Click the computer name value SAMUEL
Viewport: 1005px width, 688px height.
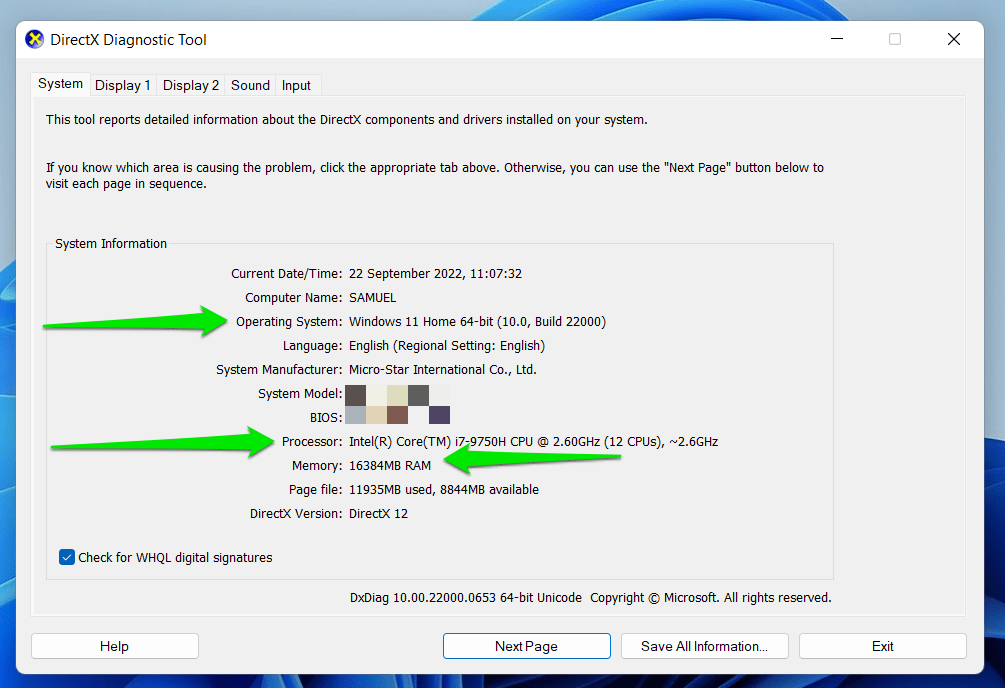372,298
